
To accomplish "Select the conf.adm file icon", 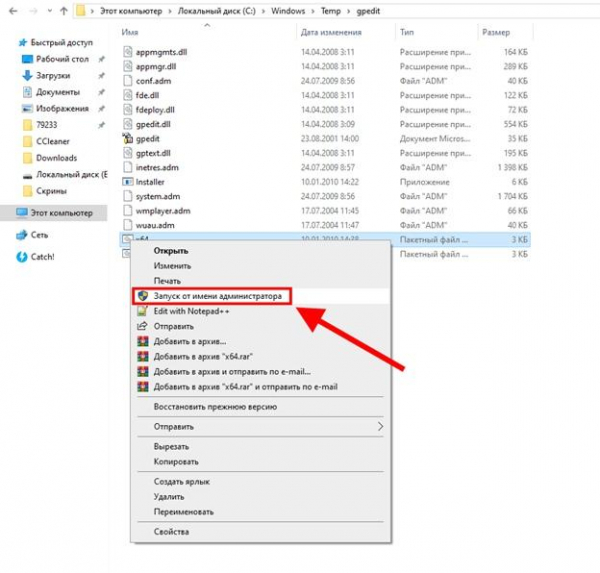I will (x=128, y=81).
